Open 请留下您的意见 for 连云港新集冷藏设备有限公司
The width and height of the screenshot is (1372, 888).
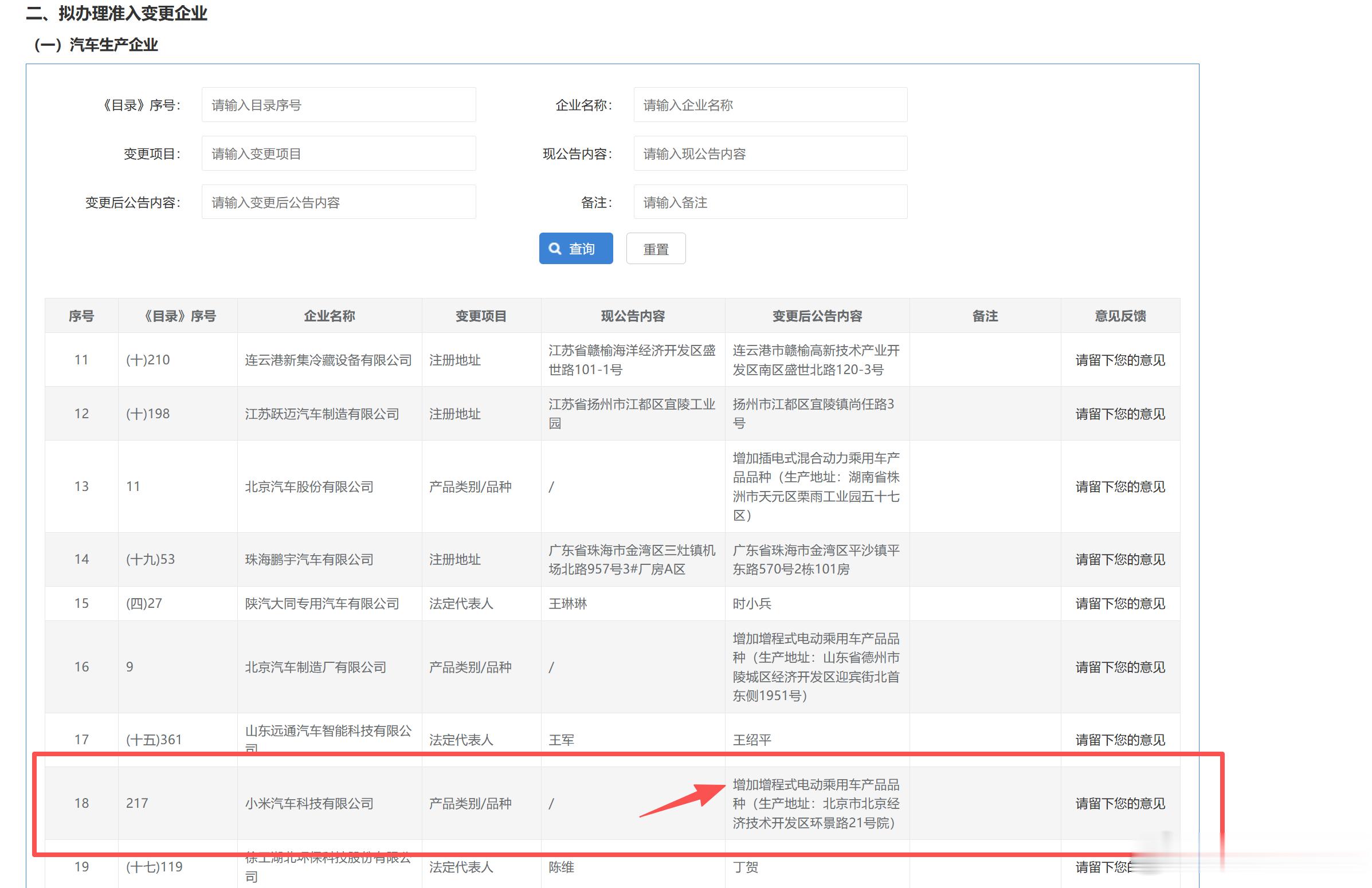pos(1120,360)
